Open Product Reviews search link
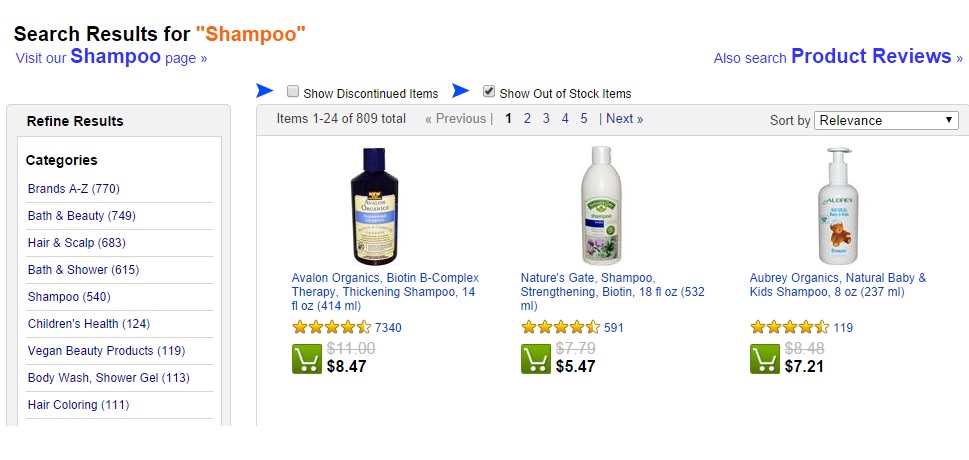The width and height of the screenshot is (969, 460). pos(870,57)
